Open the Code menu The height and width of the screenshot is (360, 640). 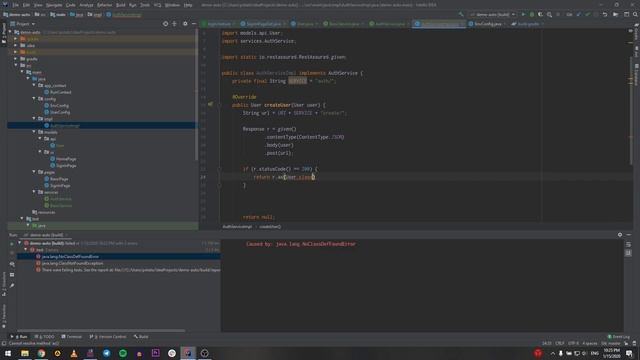tap(71, 5)
